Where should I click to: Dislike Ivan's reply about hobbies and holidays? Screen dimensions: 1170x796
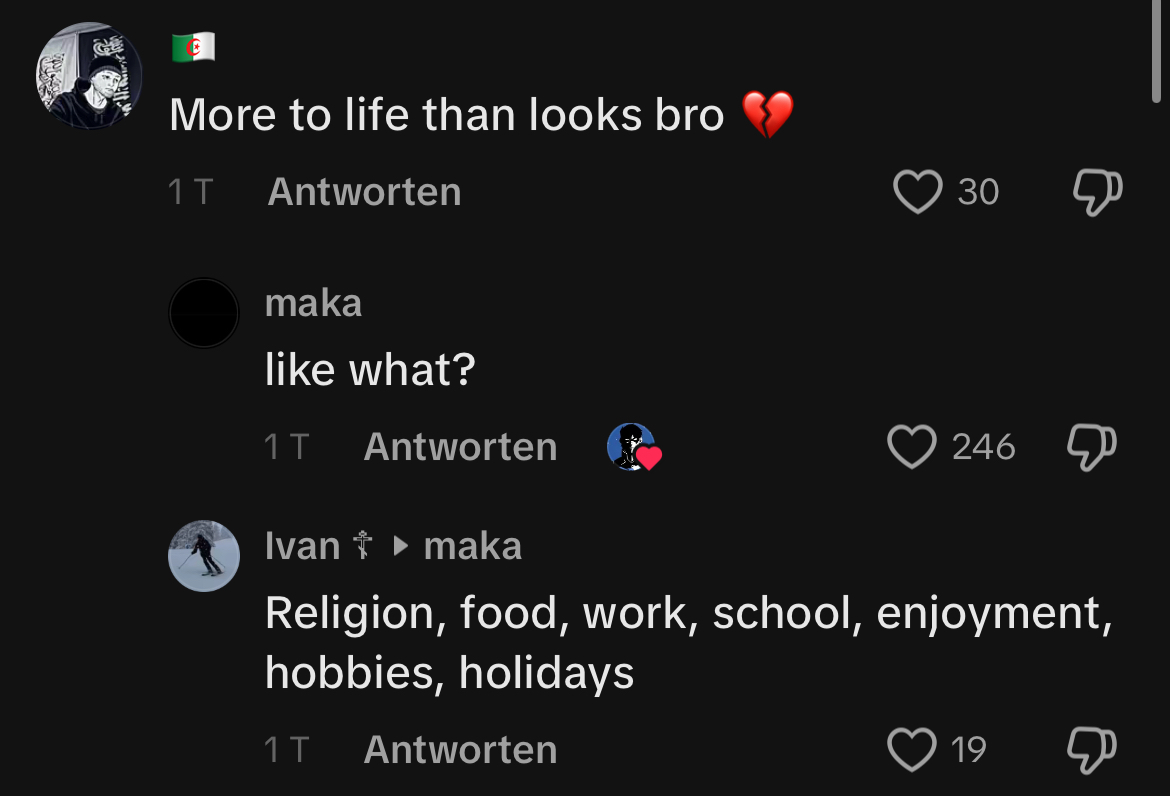click(1092, 750)
